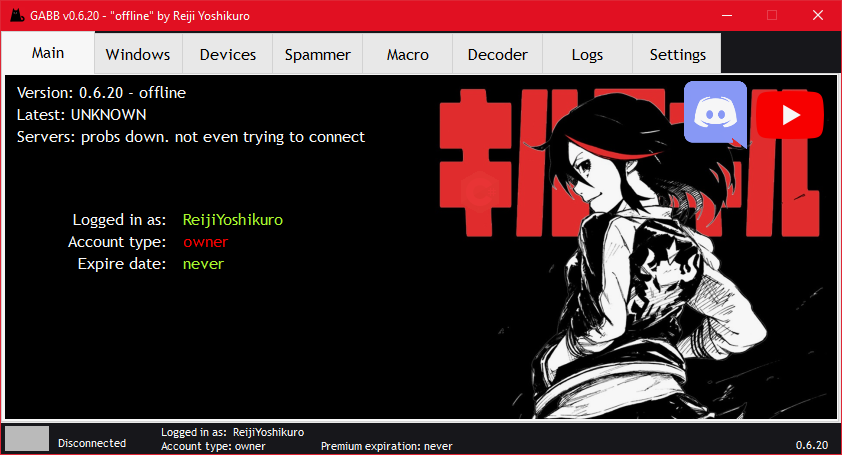
Task: Minimize the GABB window
Action: (x=727, y=15)
